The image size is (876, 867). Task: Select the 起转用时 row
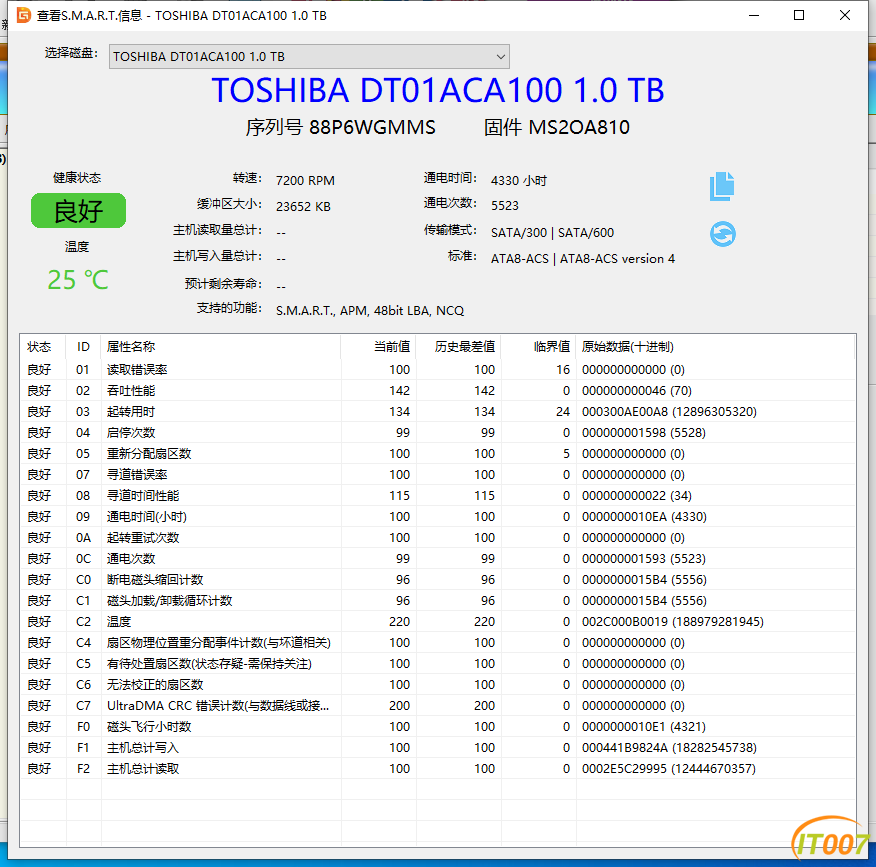point(437,412)
